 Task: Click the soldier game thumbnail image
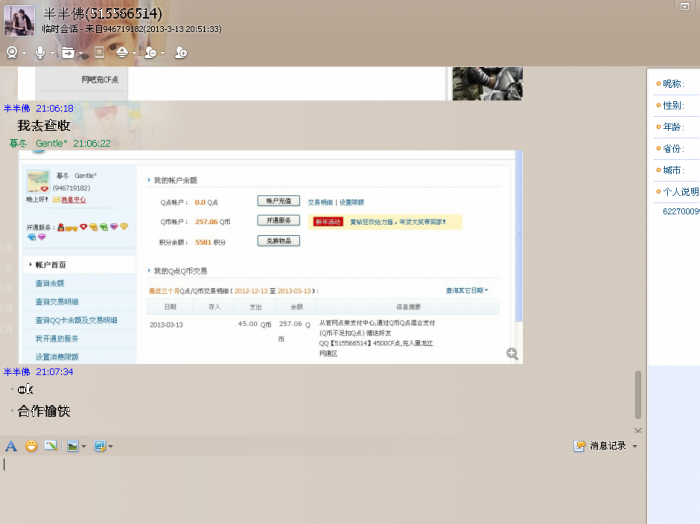488,83
